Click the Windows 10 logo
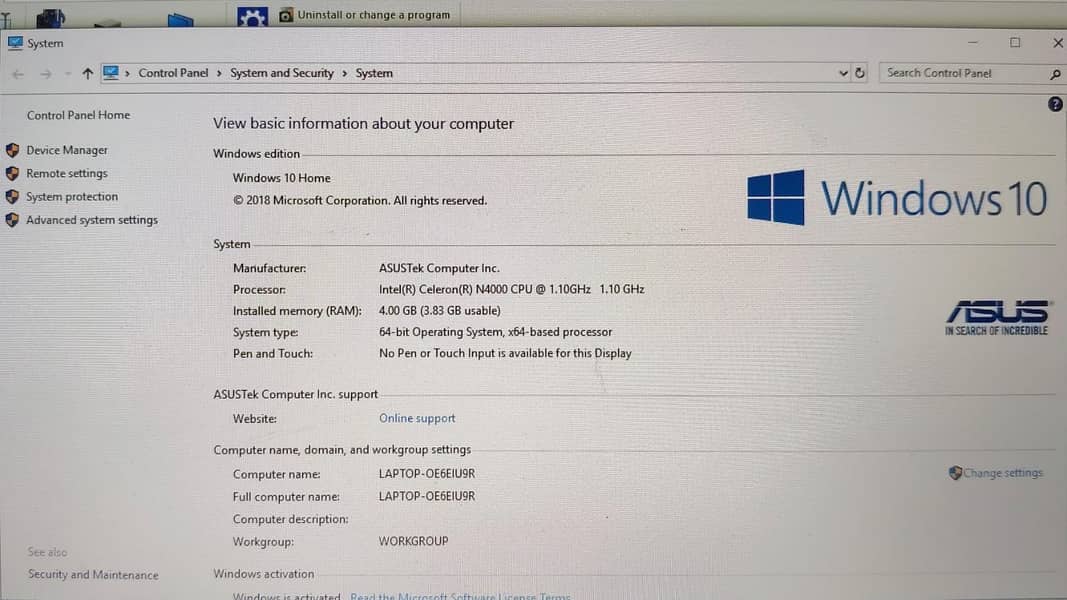Viewport: 1067px width, 600px height. click(x=896, y=198)
